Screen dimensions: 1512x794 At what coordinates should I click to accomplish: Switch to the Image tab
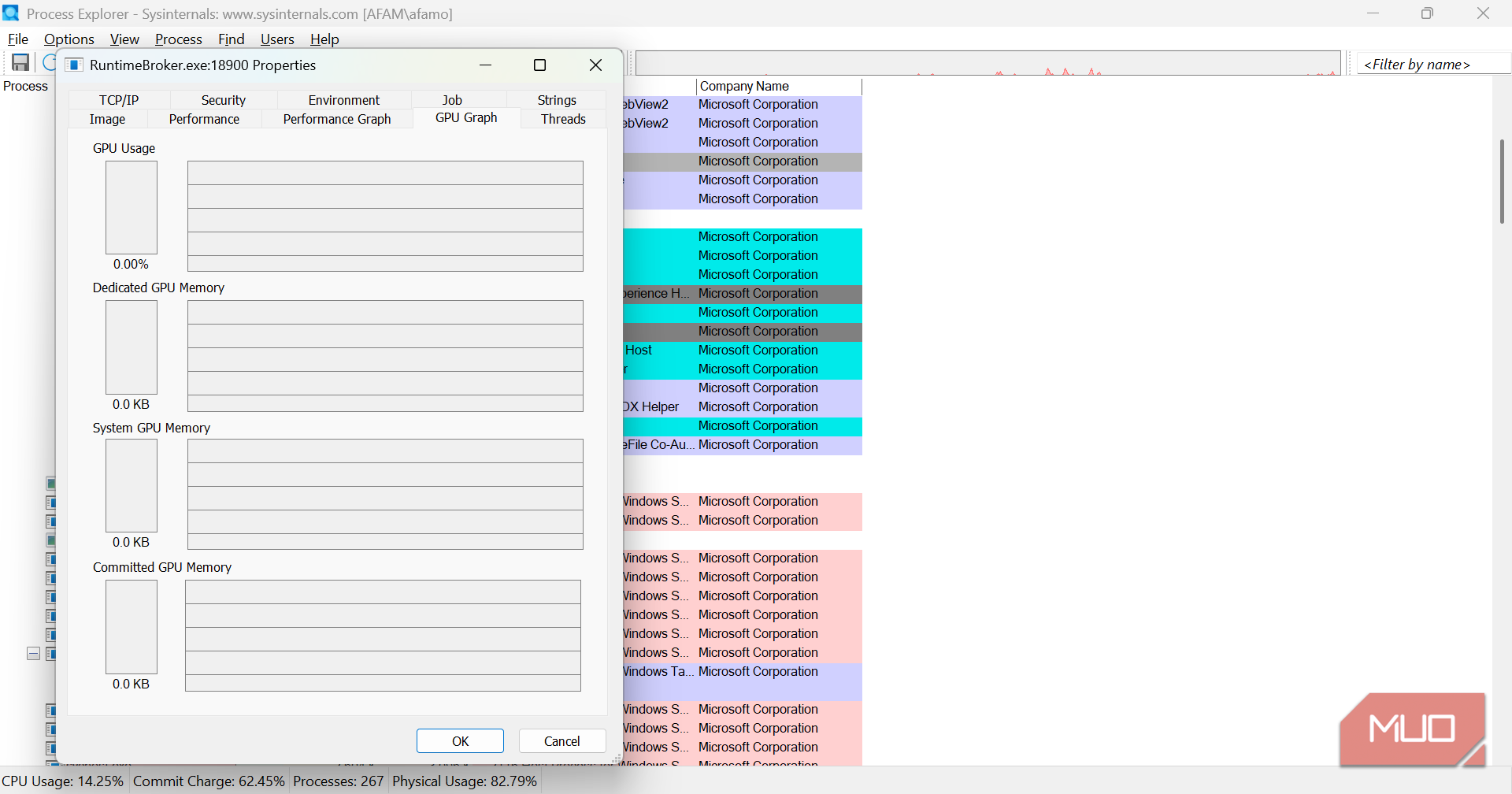click(x=107, y=119)
